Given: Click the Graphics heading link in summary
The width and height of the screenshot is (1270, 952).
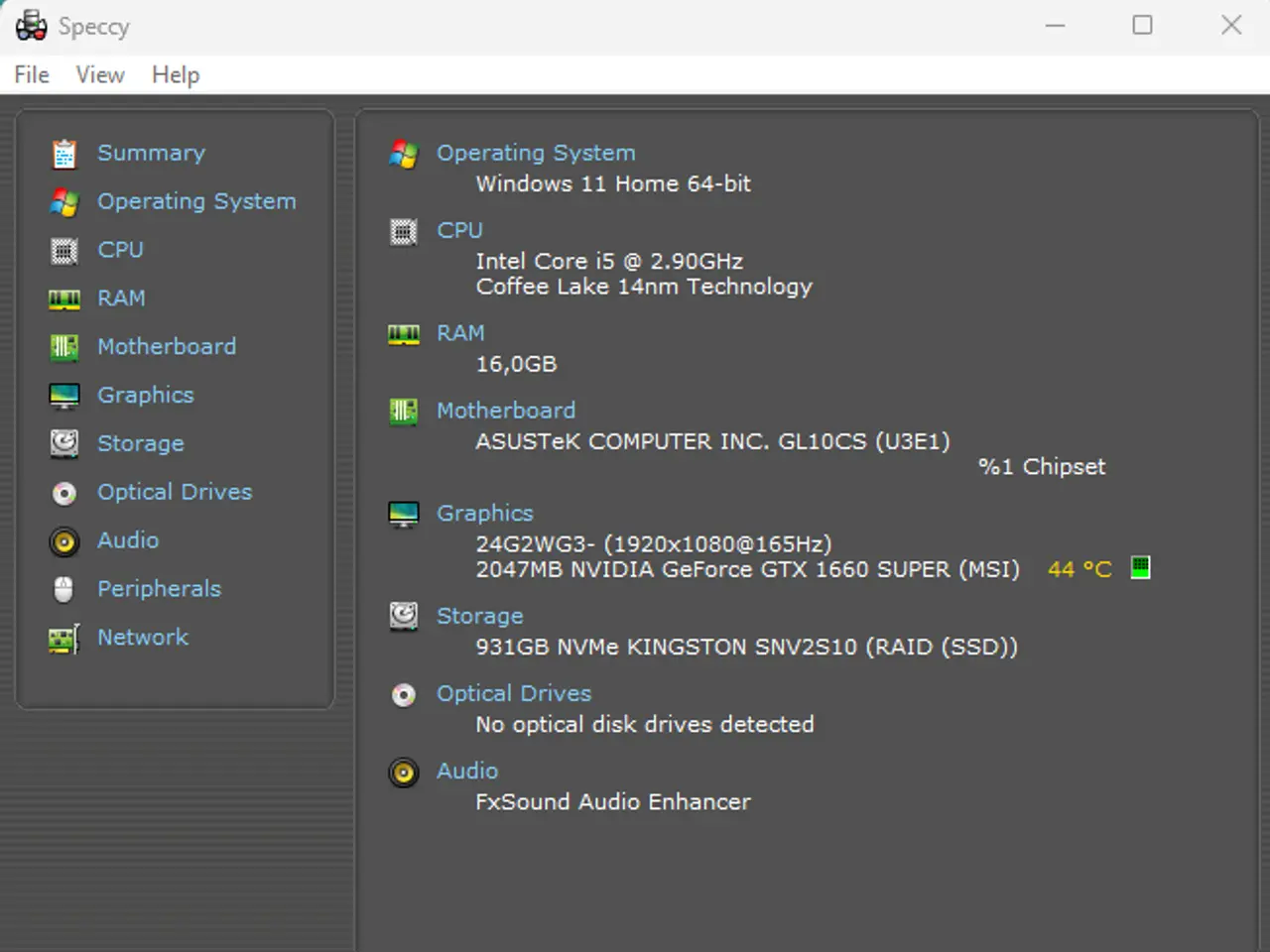Looking at the screenshot, I should 485,514.
